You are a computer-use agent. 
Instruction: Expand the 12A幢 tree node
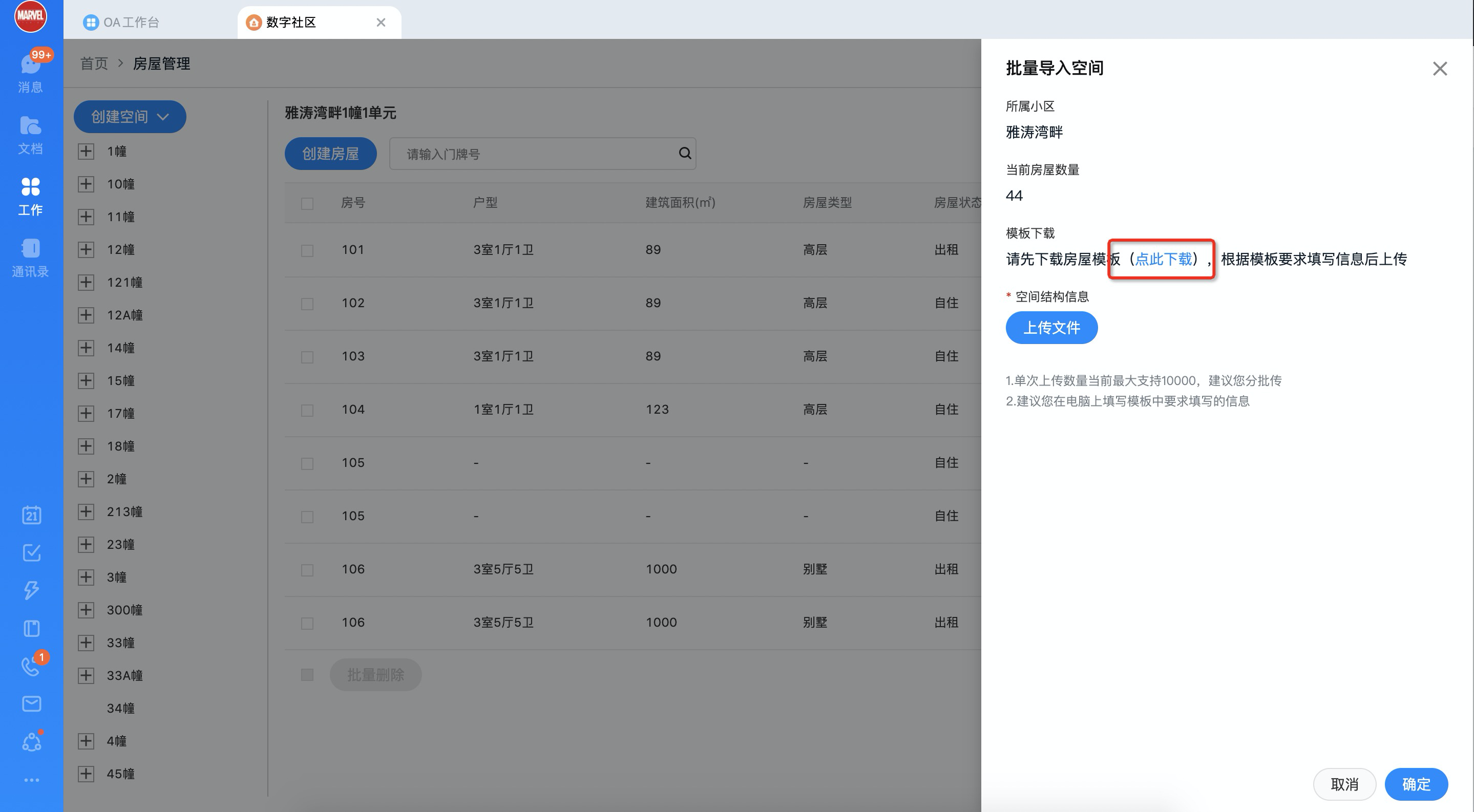86,314
